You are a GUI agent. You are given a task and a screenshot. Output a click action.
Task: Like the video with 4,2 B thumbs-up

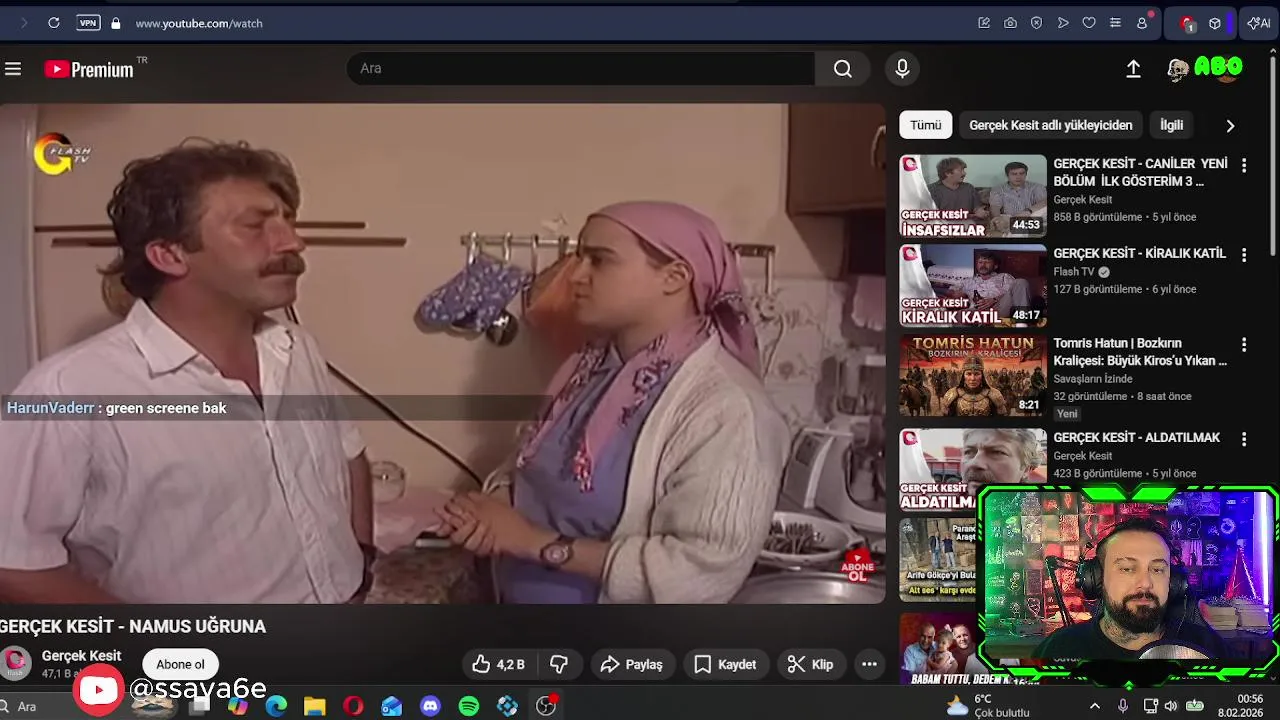pos(498,664)
